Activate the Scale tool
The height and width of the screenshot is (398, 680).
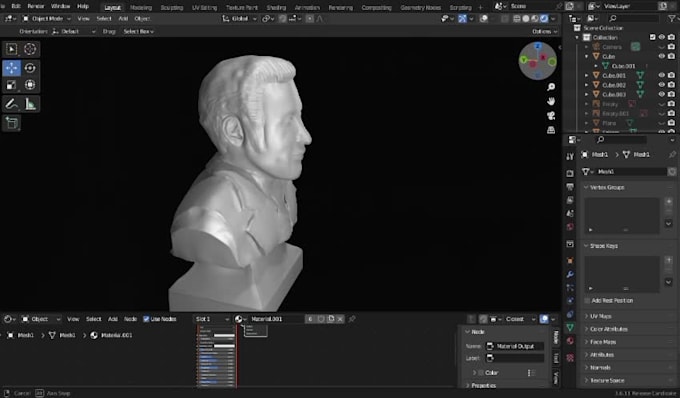(12, 85)
